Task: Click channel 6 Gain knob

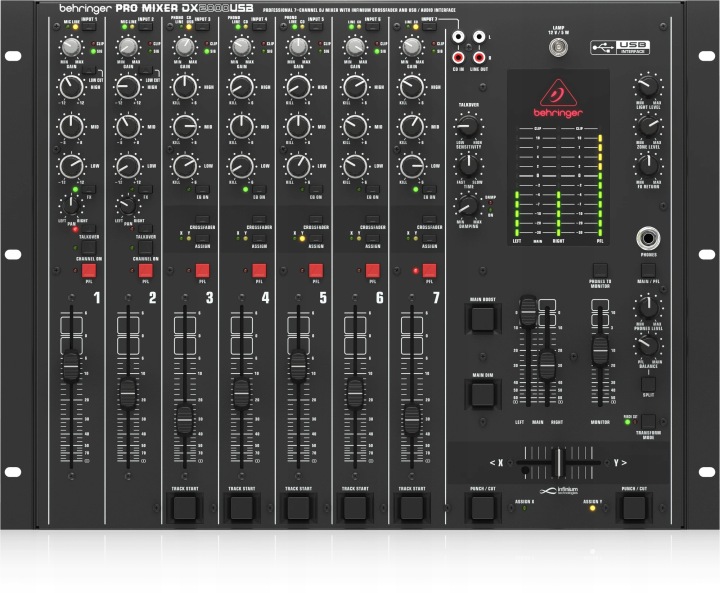Action: 355,47
